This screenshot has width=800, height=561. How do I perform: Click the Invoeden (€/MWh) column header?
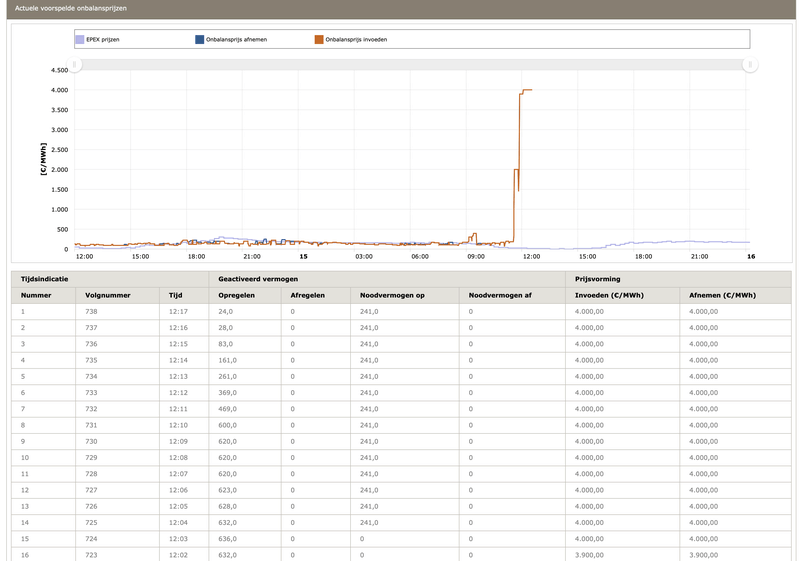(609, 295)
